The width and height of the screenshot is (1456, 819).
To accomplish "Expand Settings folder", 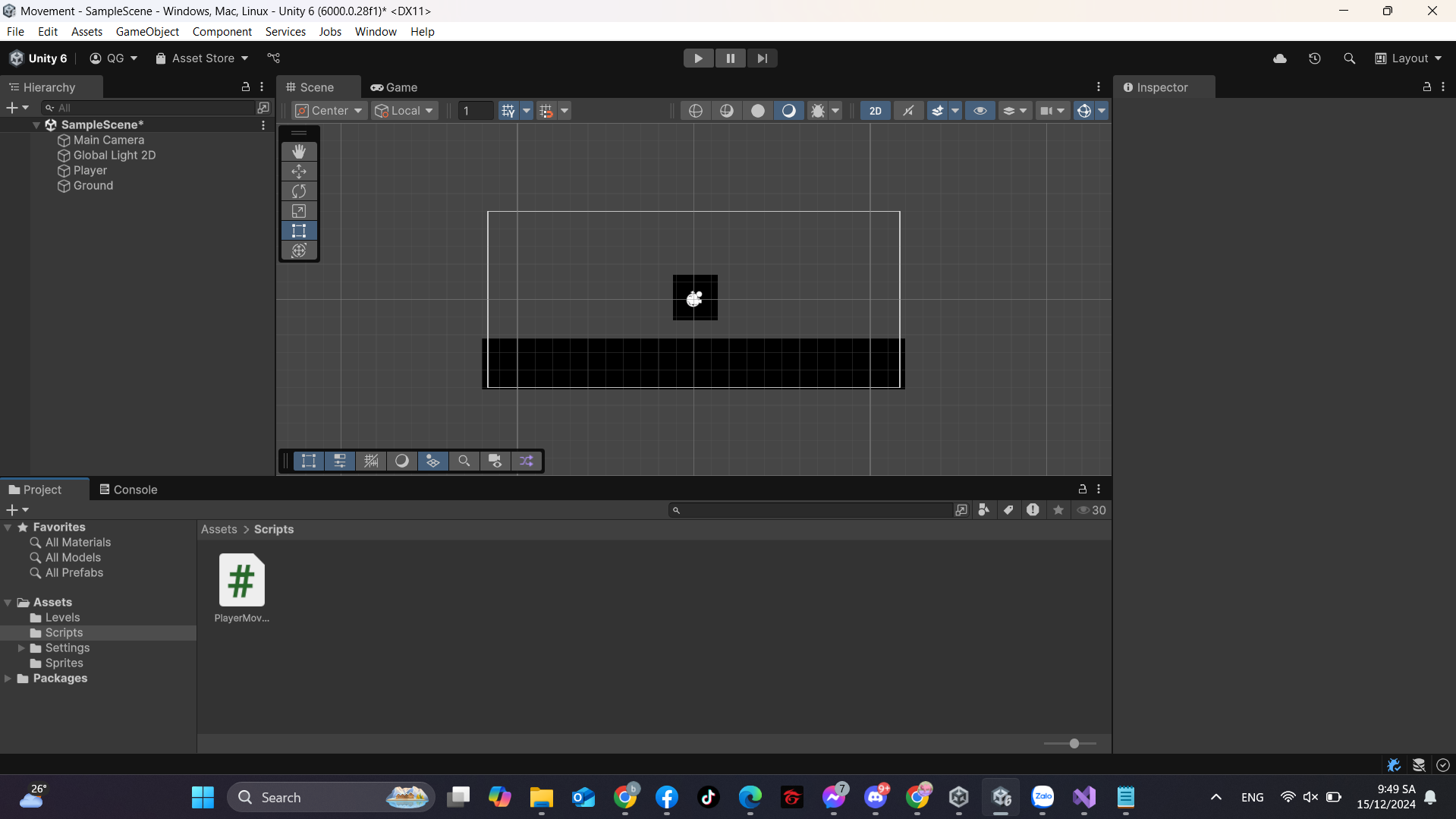I will pos(21,648).
